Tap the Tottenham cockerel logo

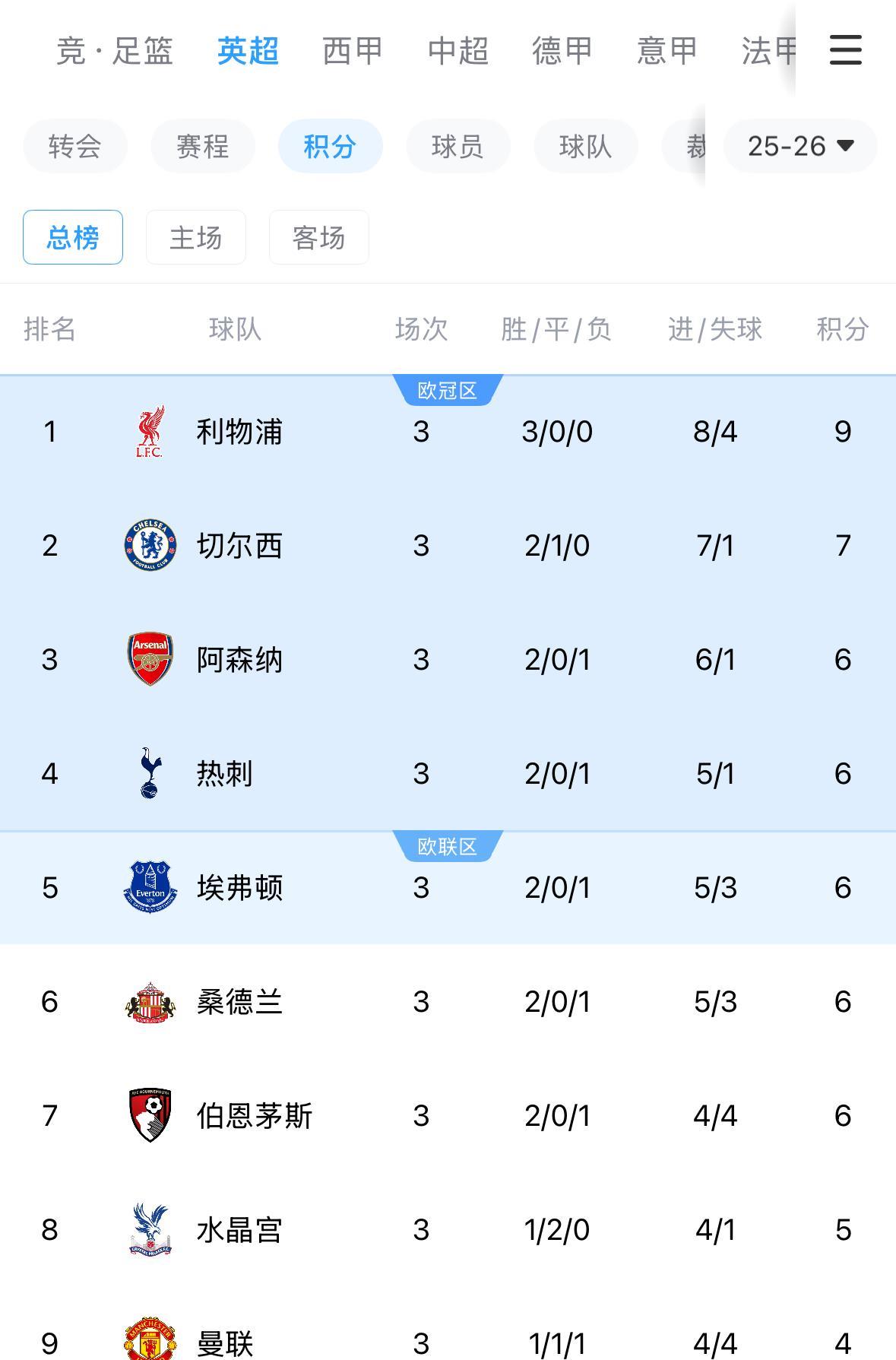point(150,773)
